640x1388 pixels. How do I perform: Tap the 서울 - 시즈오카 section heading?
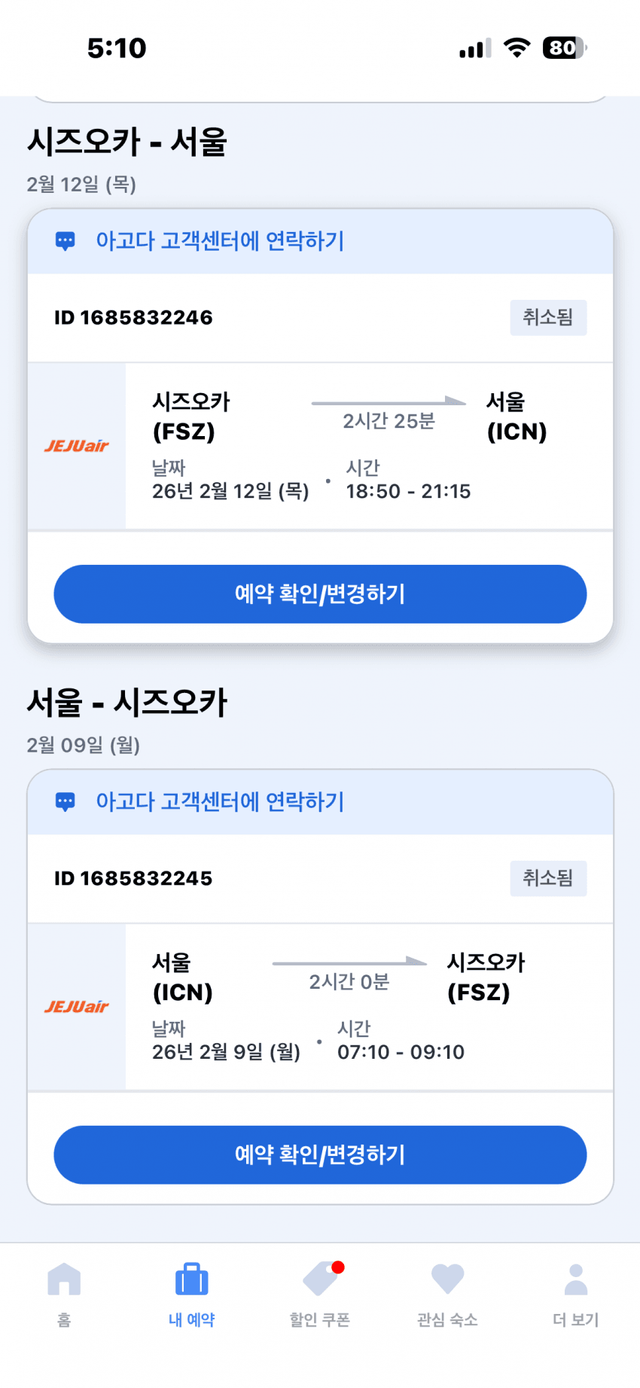pyautogui.click(x=127, y=704)
